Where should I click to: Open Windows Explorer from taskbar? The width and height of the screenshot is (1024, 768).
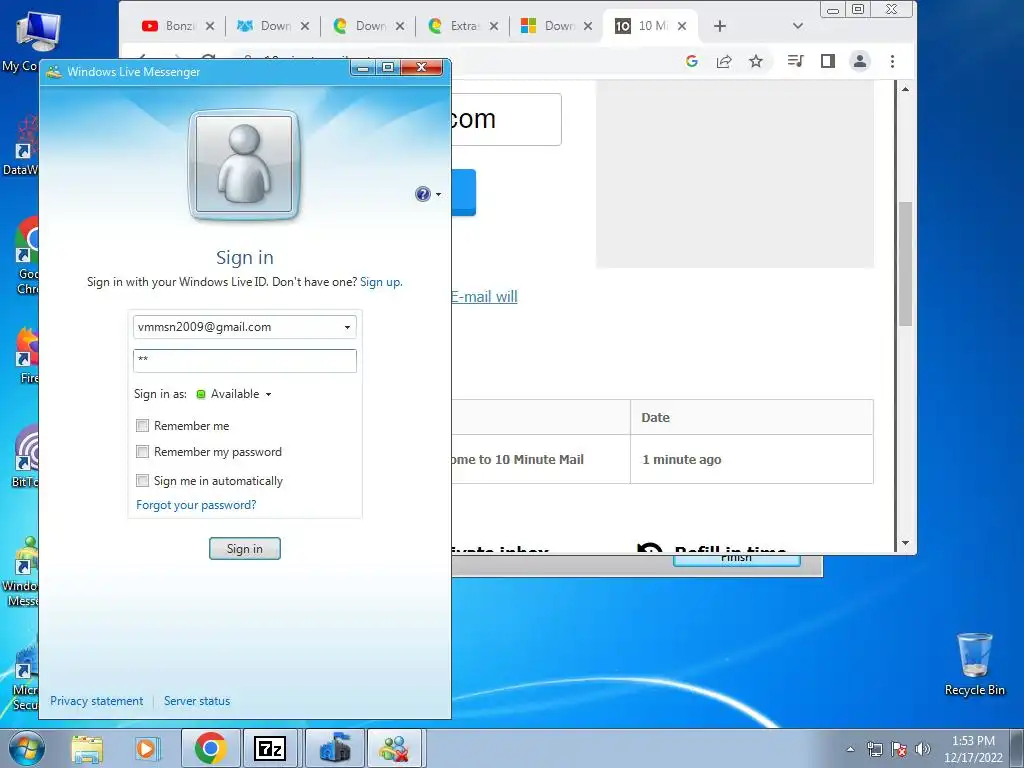pos(87,748)
